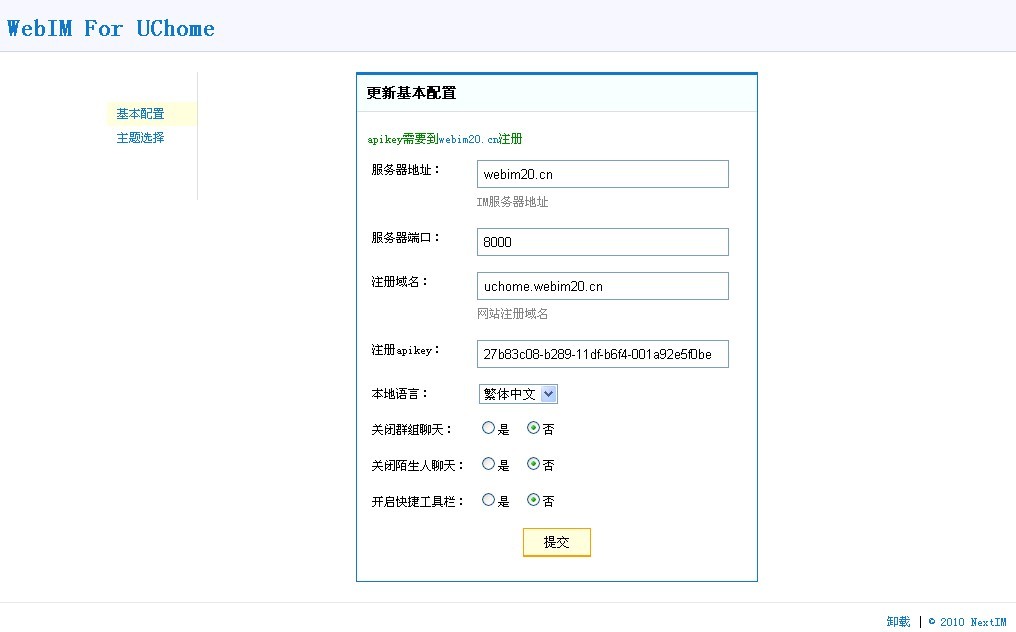Focus the 注册域名 input with uchome.webim20.cn
This screenshot has width=1016, height=632.
603,286
